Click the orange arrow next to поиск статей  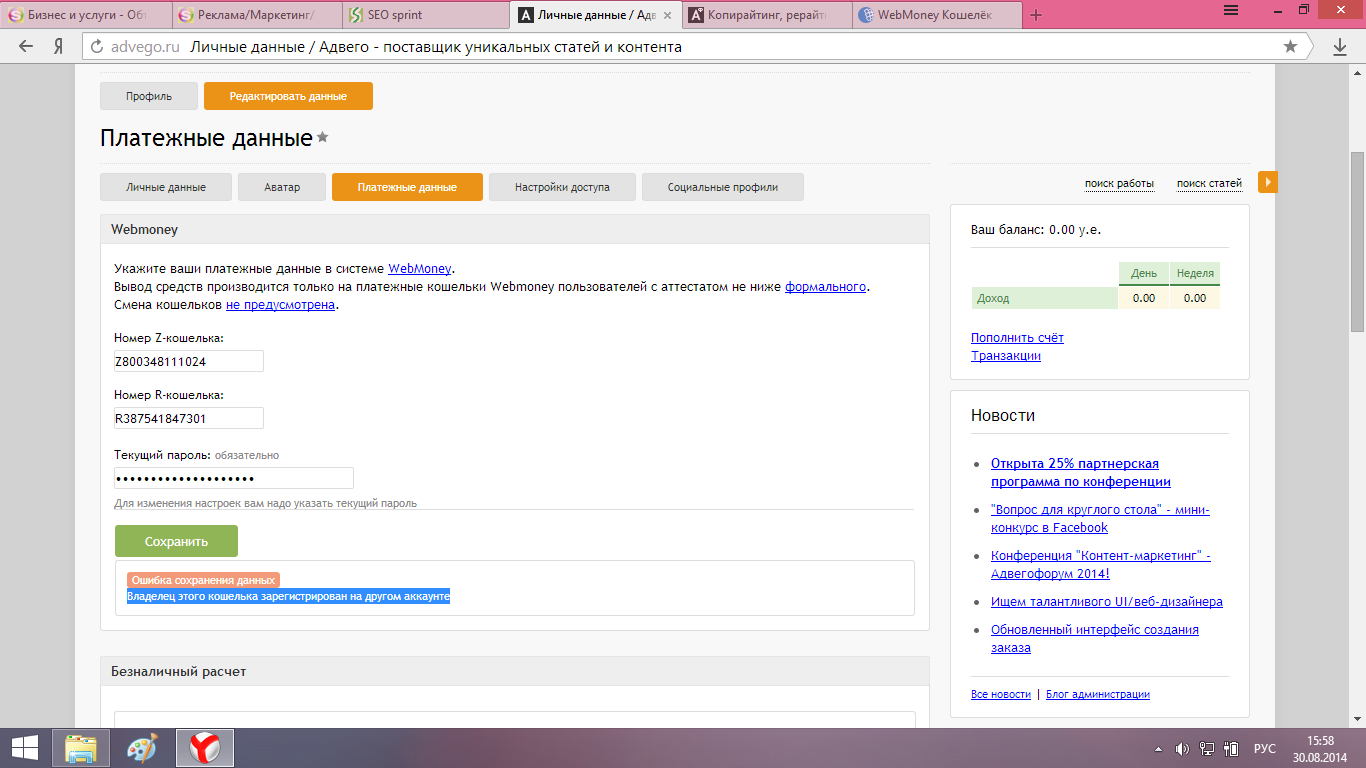pos(1267,182)
